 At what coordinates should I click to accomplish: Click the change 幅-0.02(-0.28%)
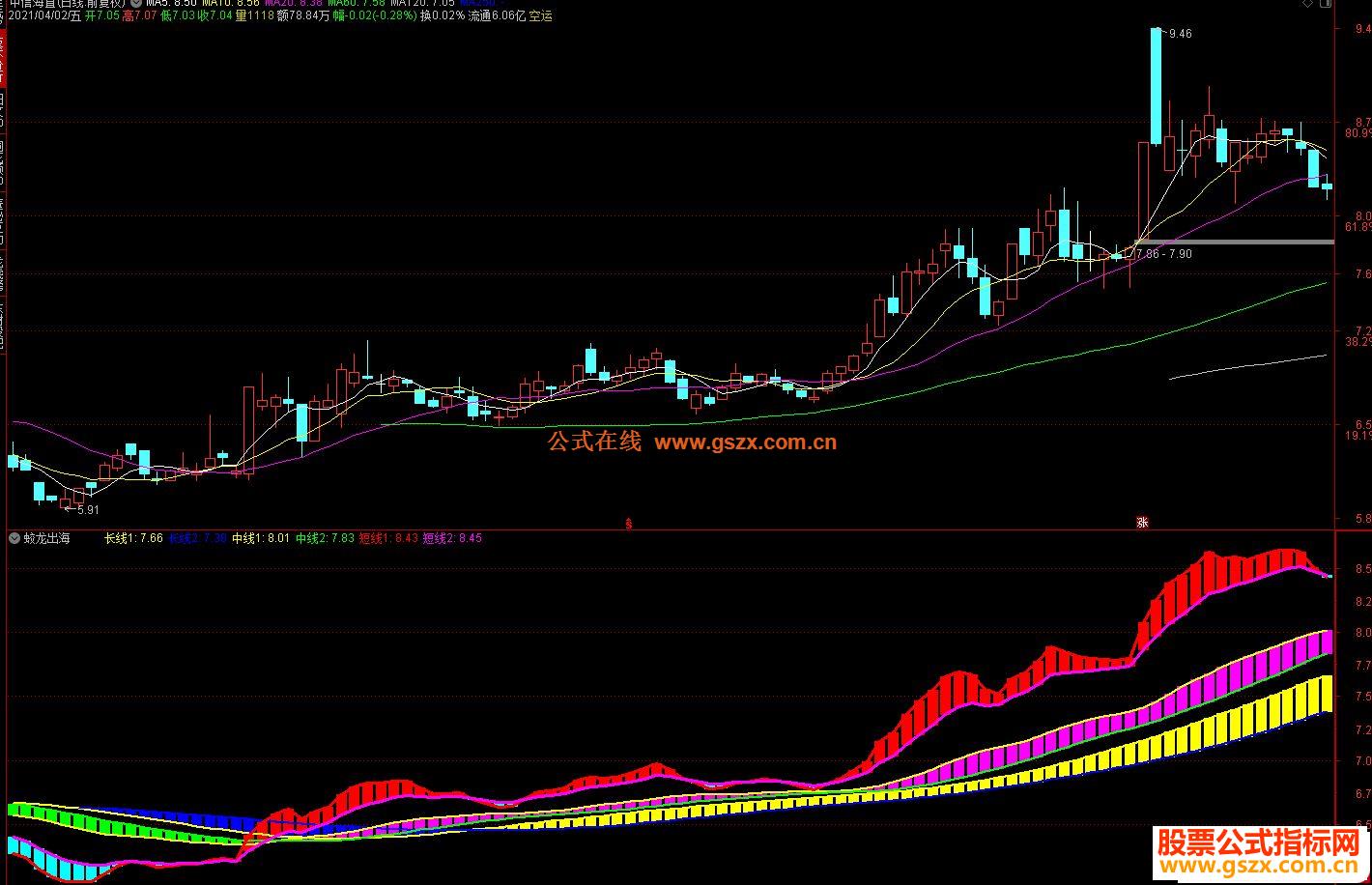[375, 16]
